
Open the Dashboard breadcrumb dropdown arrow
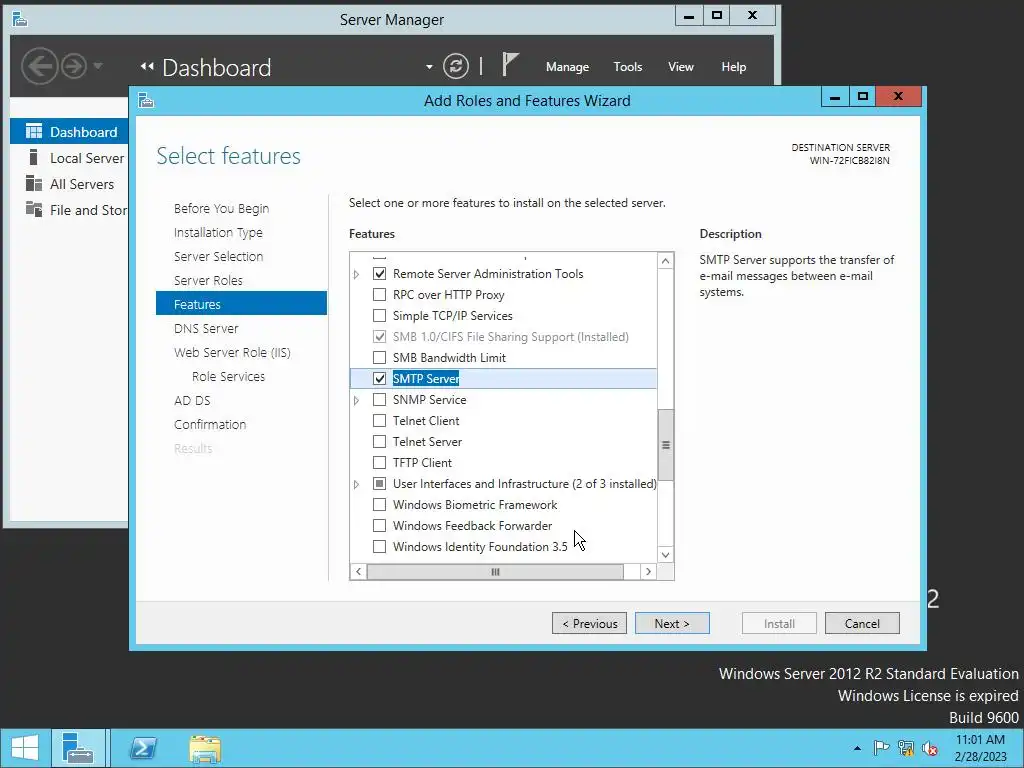coord(429,67)
